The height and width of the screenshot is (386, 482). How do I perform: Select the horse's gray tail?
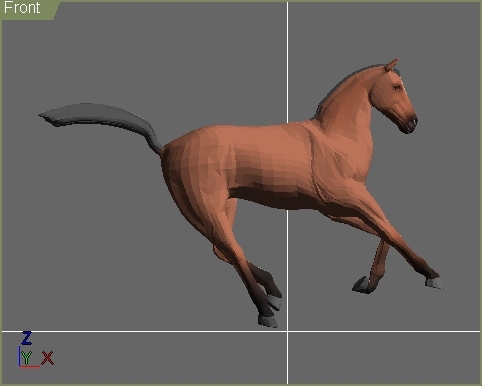pos(100,122)
